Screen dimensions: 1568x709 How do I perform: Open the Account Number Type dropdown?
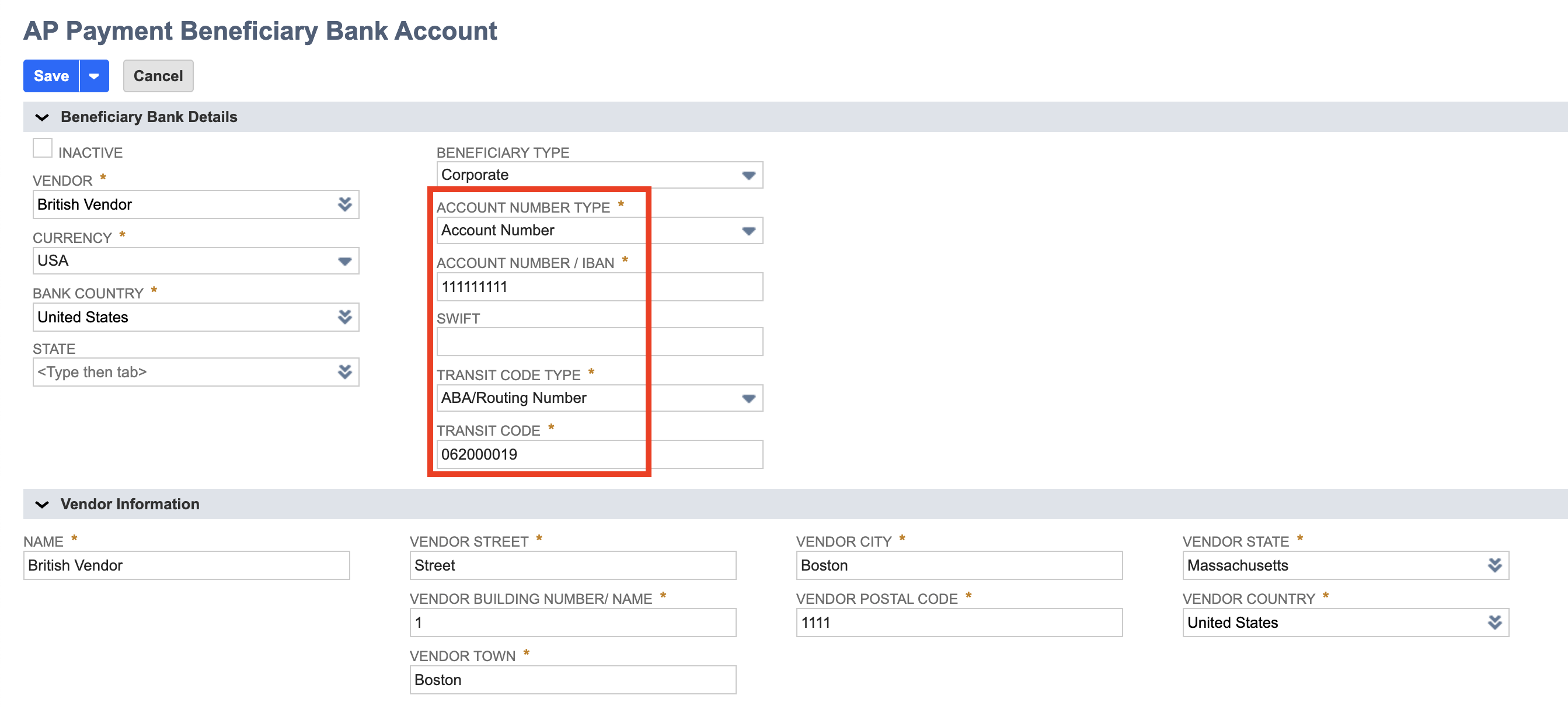(x=600, y=230)
